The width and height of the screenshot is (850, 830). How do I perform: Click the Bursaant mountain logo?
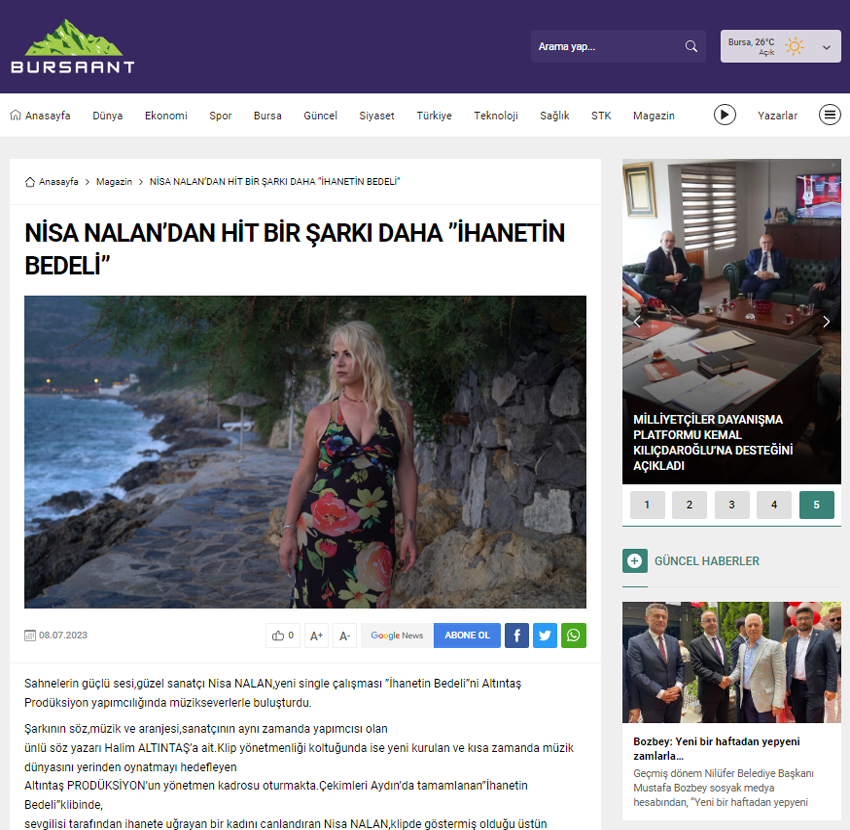[73, 46]
